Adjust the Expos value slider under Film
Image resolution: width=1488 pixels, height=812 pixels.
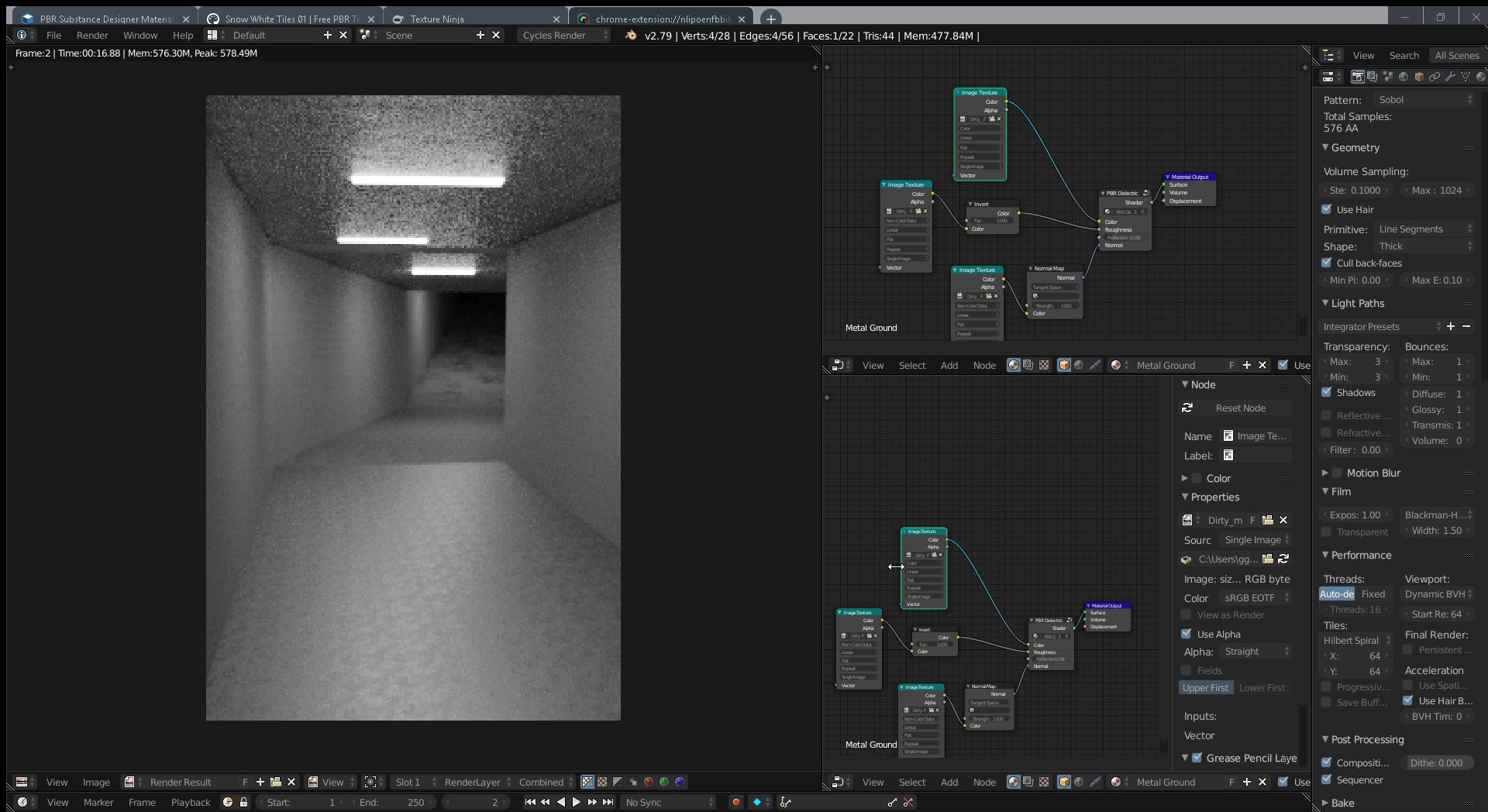click(1354, 514)
